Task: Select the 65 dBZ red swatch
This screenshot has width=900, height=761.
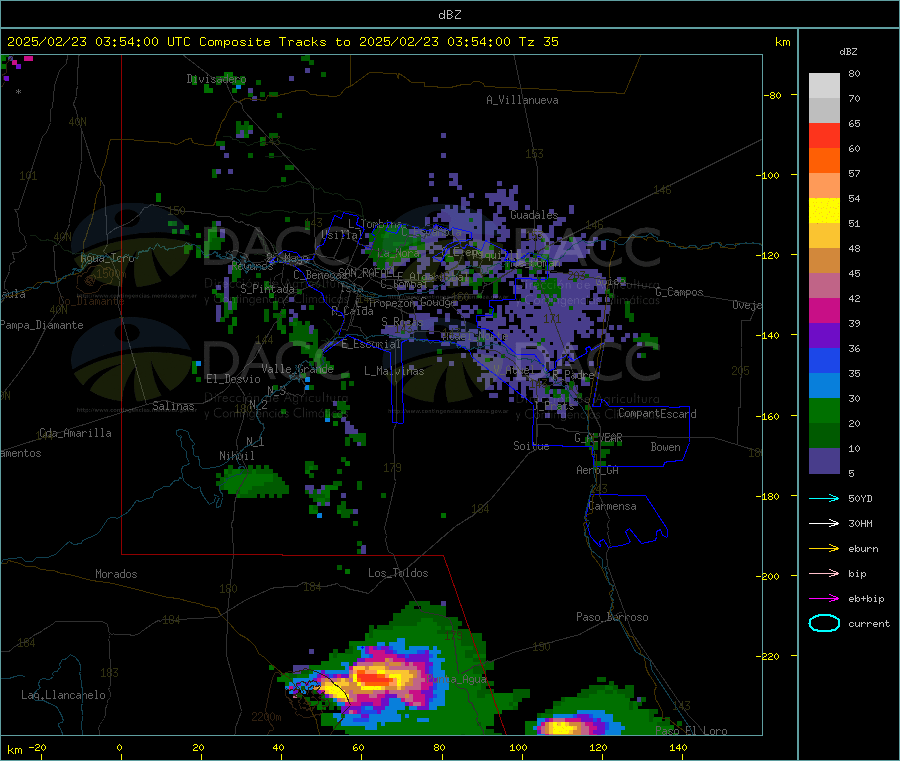Action: click(824, 135)
